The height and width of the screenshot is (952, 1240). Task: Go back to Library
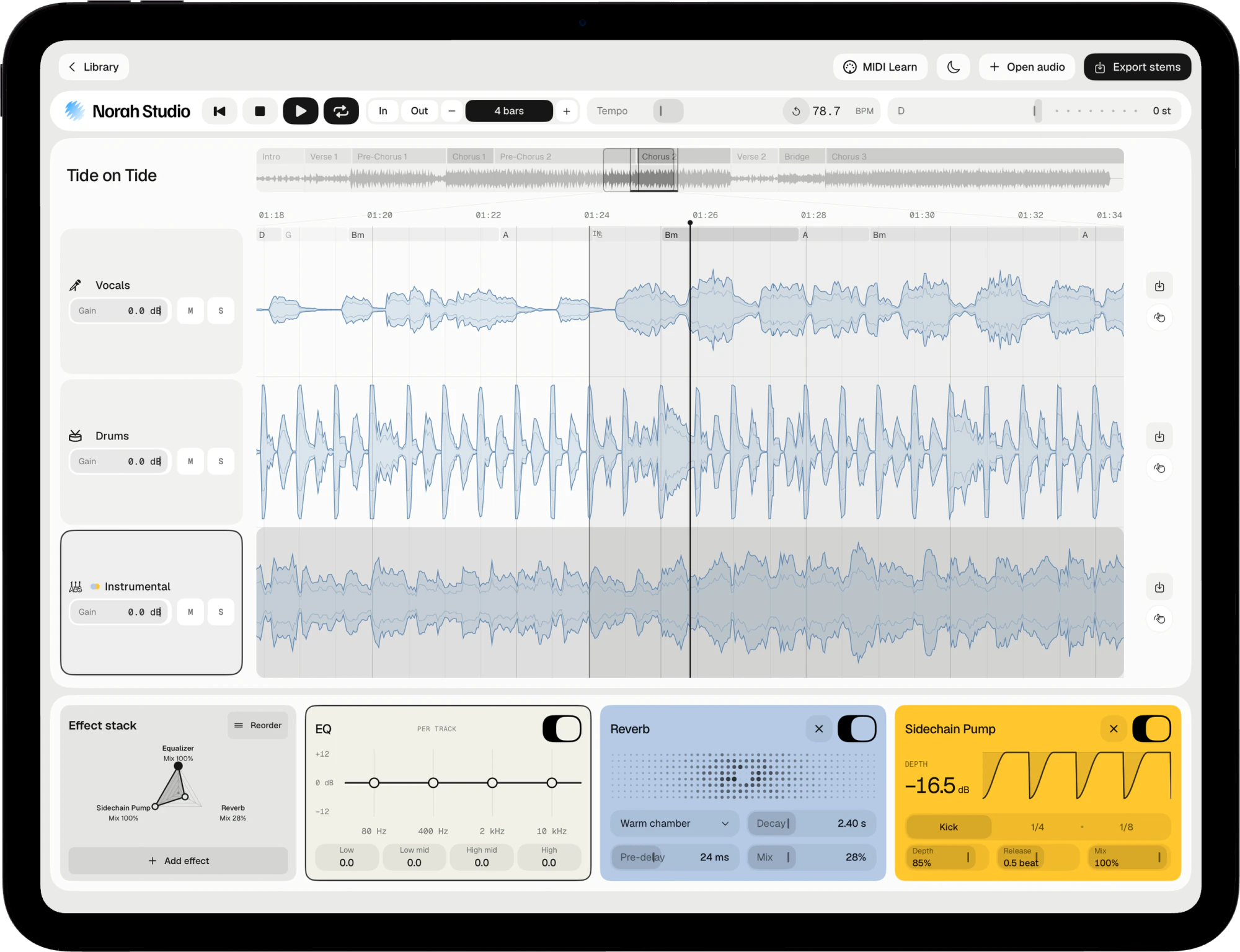click(x=94, y=67)
